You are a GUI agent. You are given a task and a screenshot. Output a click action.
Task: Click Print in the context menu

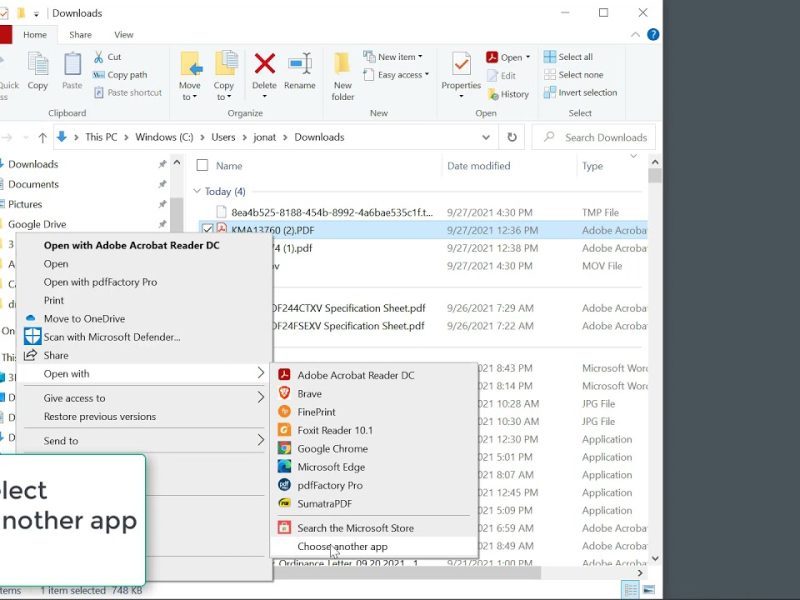(144, 300)
